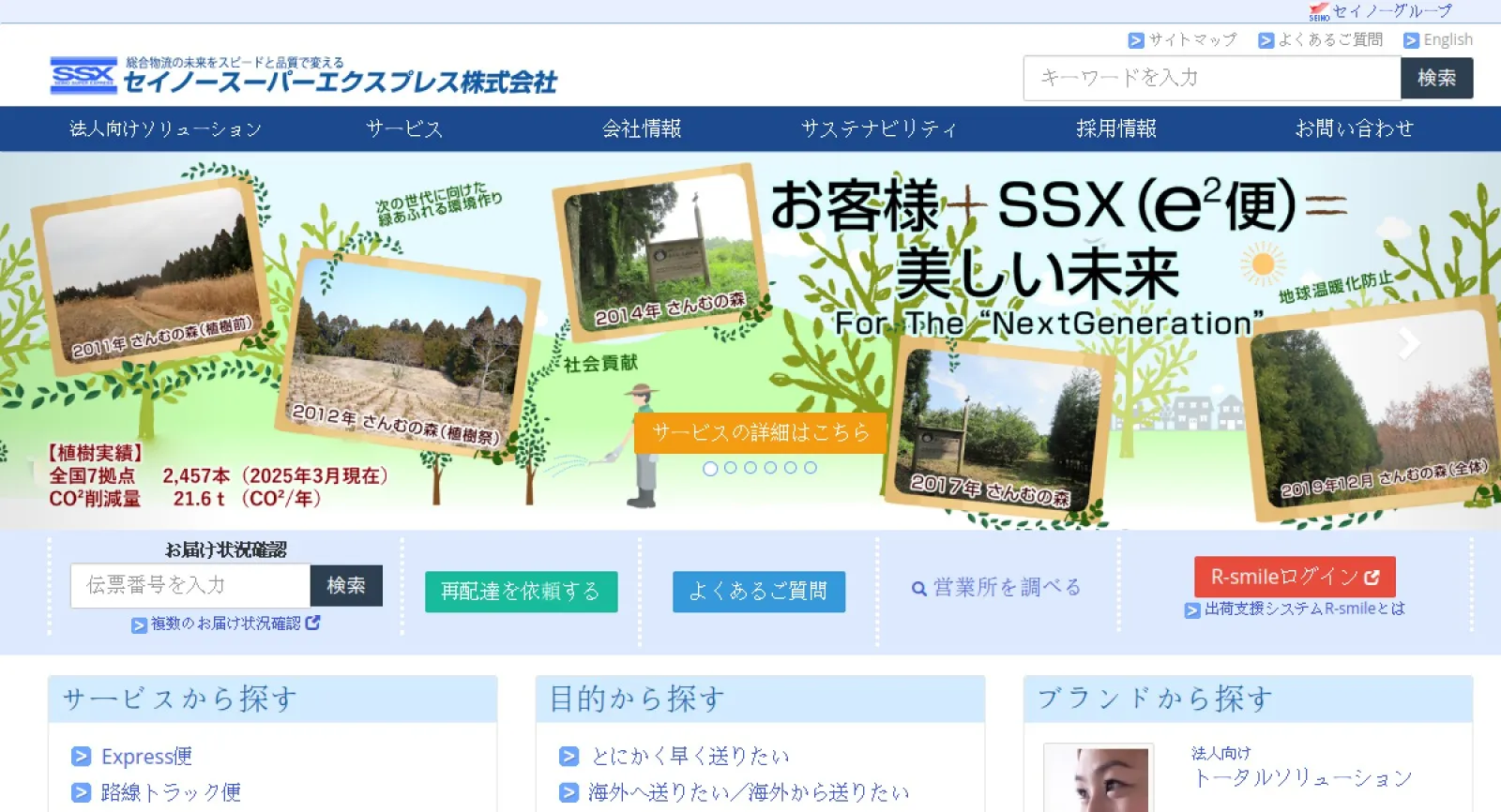
Task: Click the arrow icon beside English
Action: (x=1411, y=40)
